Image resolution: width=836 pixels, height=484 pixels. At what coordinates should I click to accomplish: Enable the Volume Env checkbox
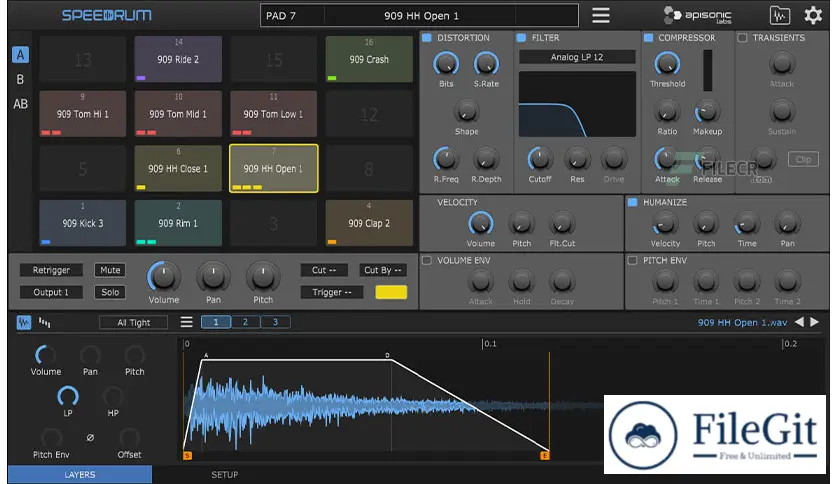click(427, 260)
